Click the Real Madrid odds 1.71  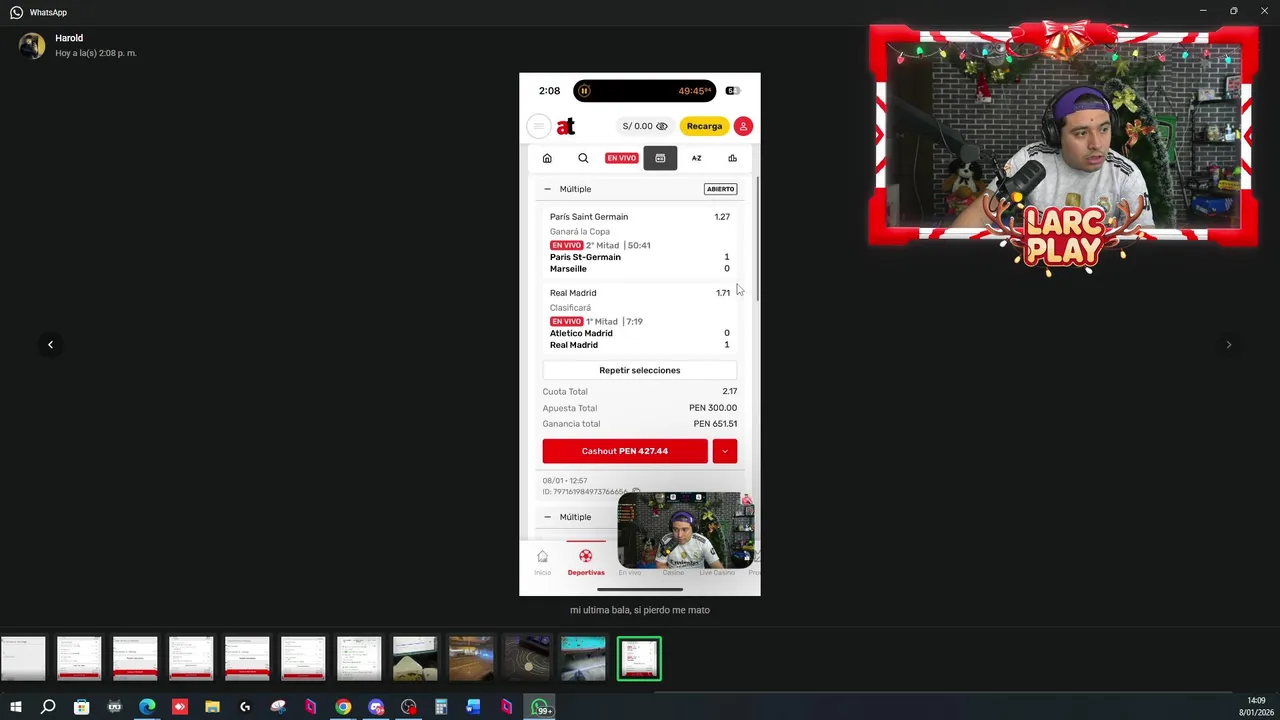click(x=723, y=293)
